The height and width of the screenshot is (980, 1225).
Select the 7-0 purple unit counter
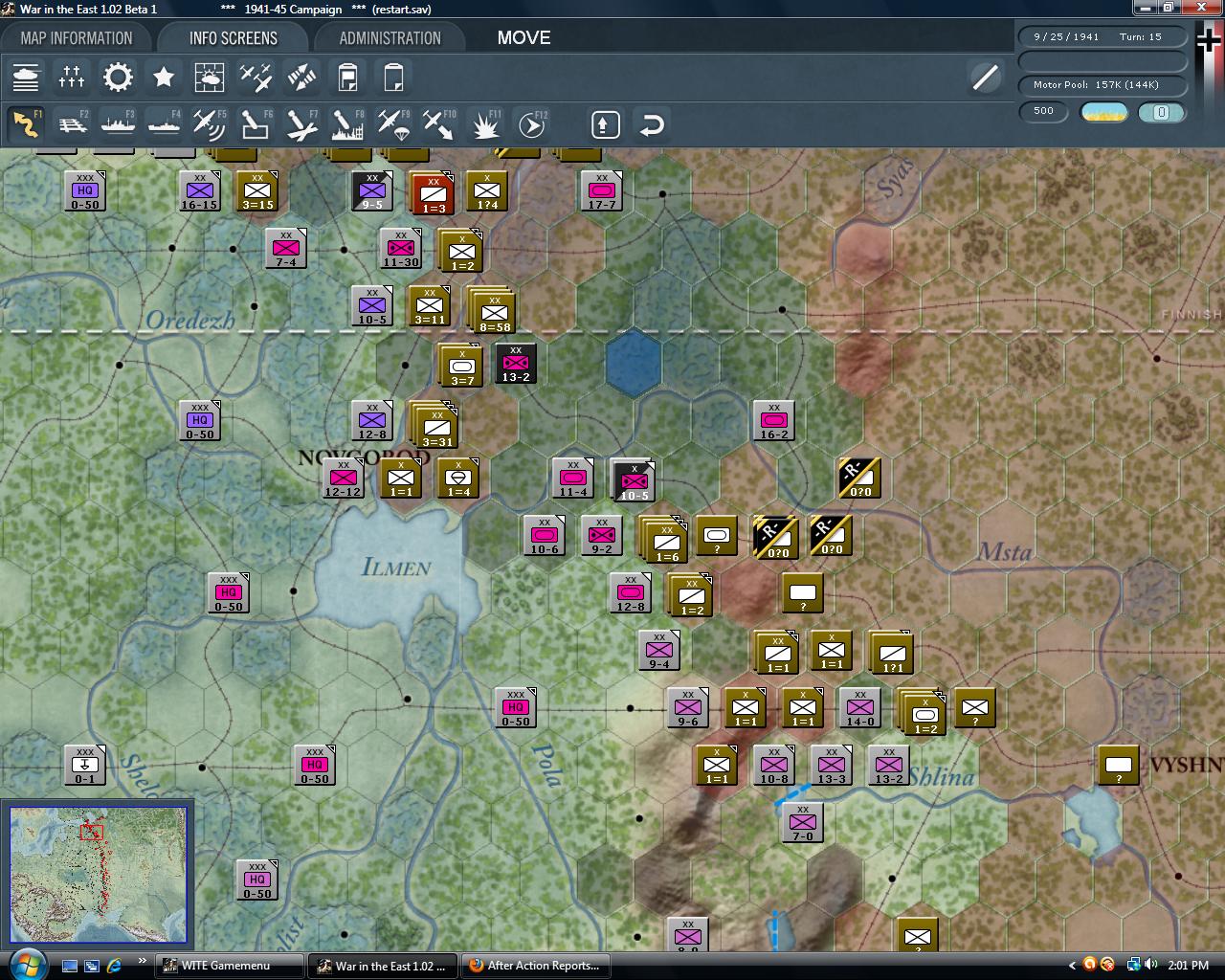[x=802, y=823]
